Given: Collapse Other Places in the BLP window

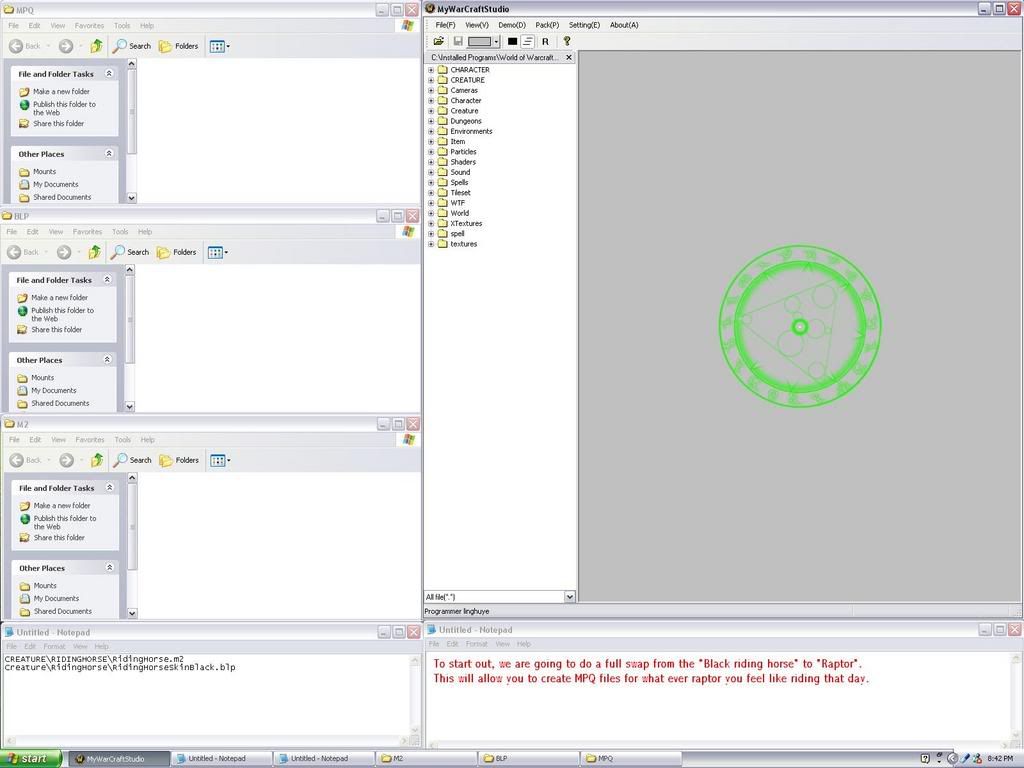Looking at the screenshot, I should click(x=107, y=360).
